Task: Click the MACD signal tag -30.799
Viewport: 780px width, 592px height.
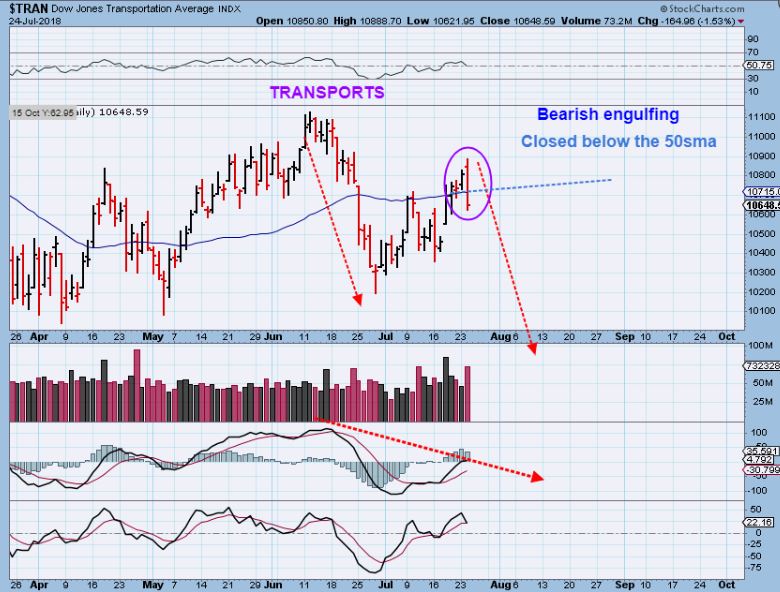Action: click(x=761, y=470)
